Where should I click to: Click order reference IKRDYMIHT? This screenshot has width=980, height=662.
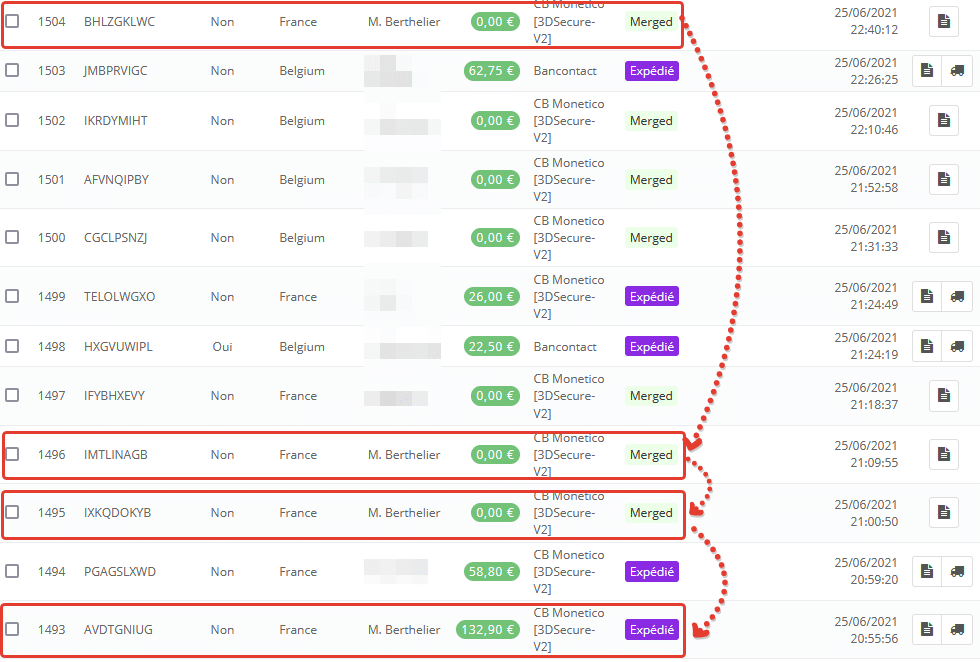pos(116,121)
